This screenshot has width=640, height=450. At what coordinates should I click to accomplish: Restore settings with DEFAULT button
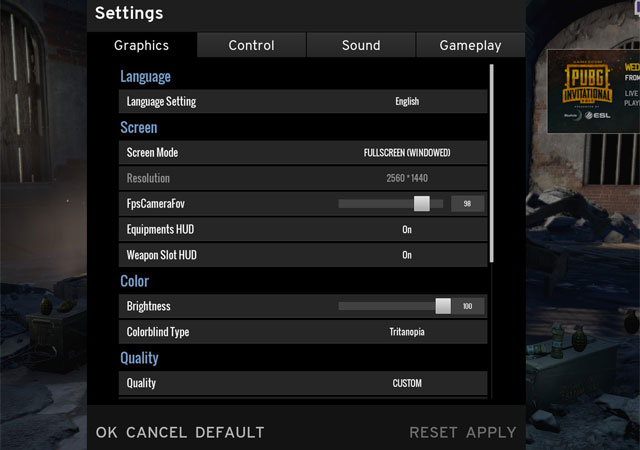click(x=230, y=432)
